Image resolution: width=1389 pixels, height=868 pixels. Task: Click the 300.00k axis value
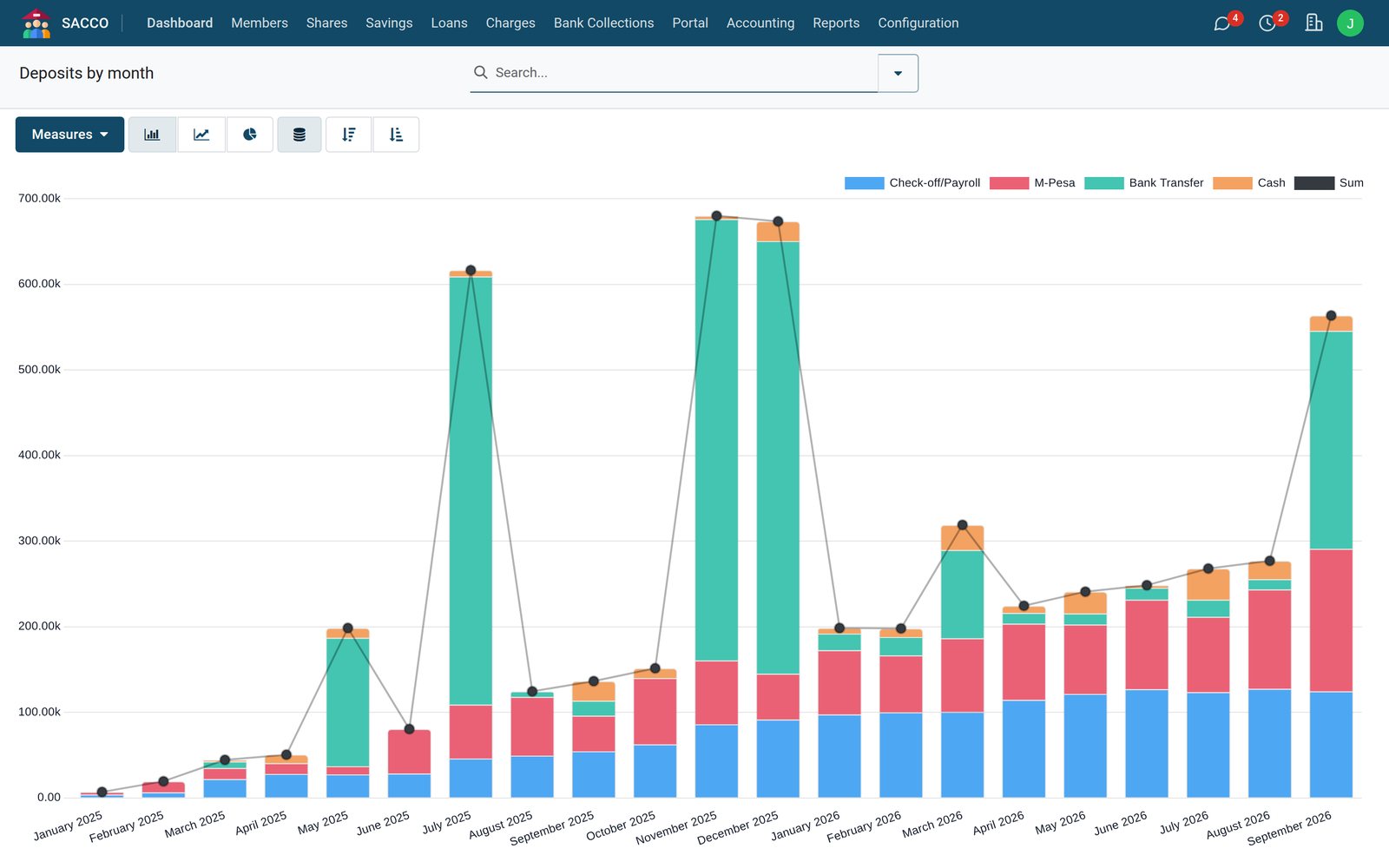[39, 541]
